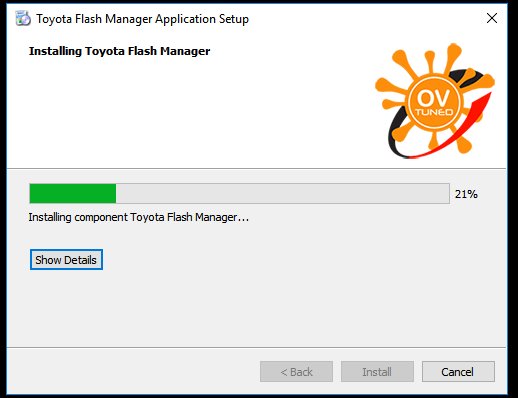518x398 pixels.
Task: Click the blank white header area below heading
Action: [x=187, y=113]
